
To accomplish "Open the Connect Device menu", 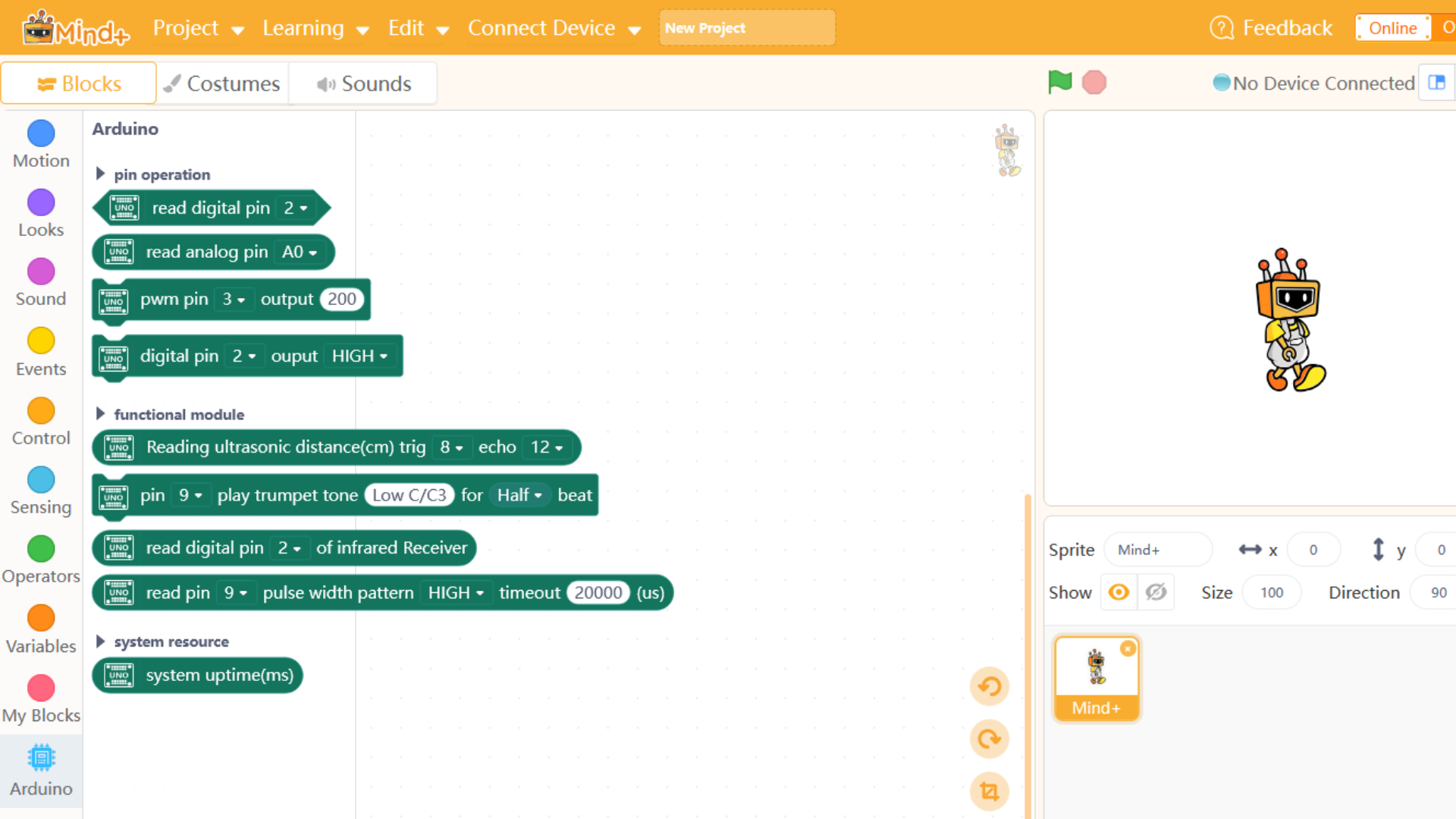I will click(x=554, y=28).
